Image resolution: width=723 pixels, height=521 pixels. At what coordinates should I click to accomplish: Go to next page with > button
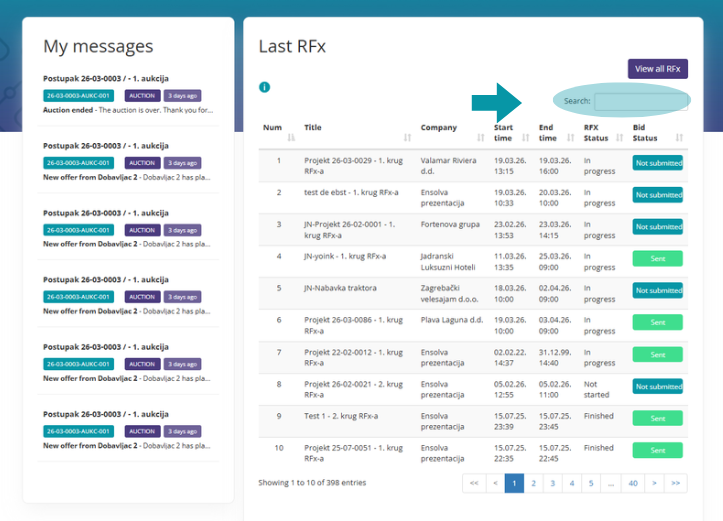(655, 483)
